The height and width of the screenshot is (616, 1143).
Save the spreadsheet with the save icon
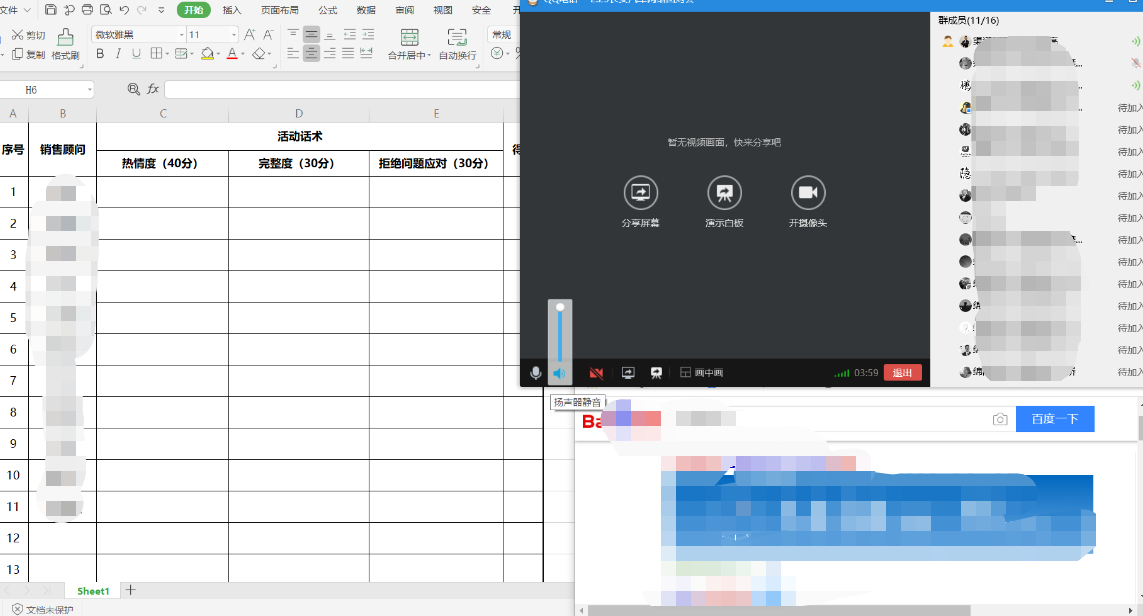50,9
